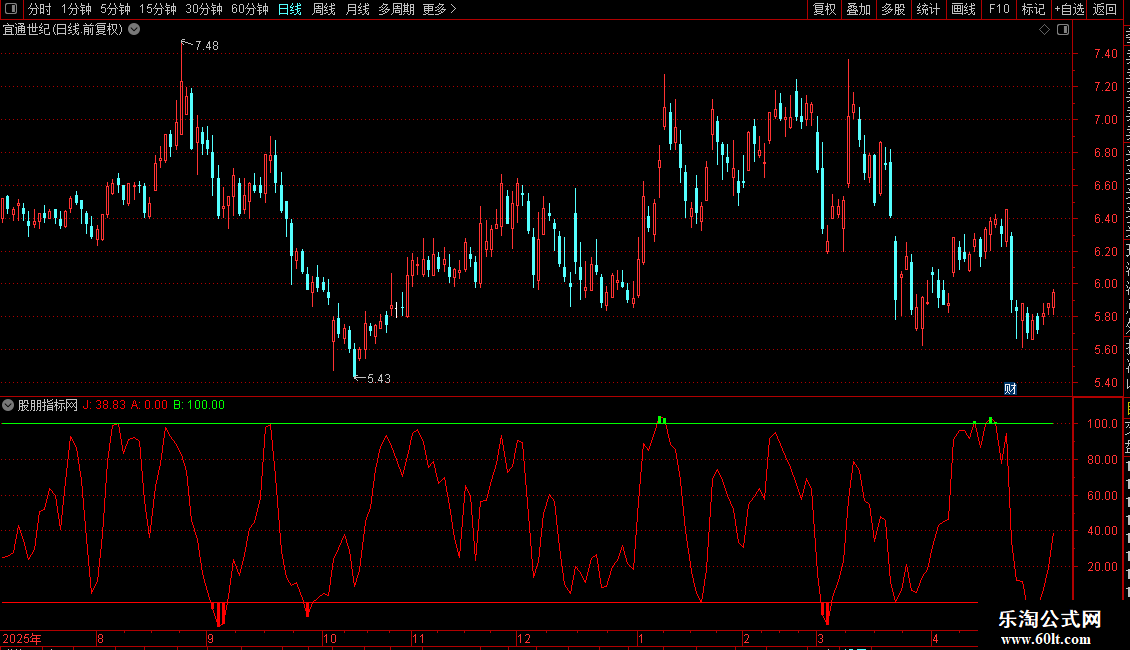Click the diamond icon above the price chart

click(x=1044, y=30)
